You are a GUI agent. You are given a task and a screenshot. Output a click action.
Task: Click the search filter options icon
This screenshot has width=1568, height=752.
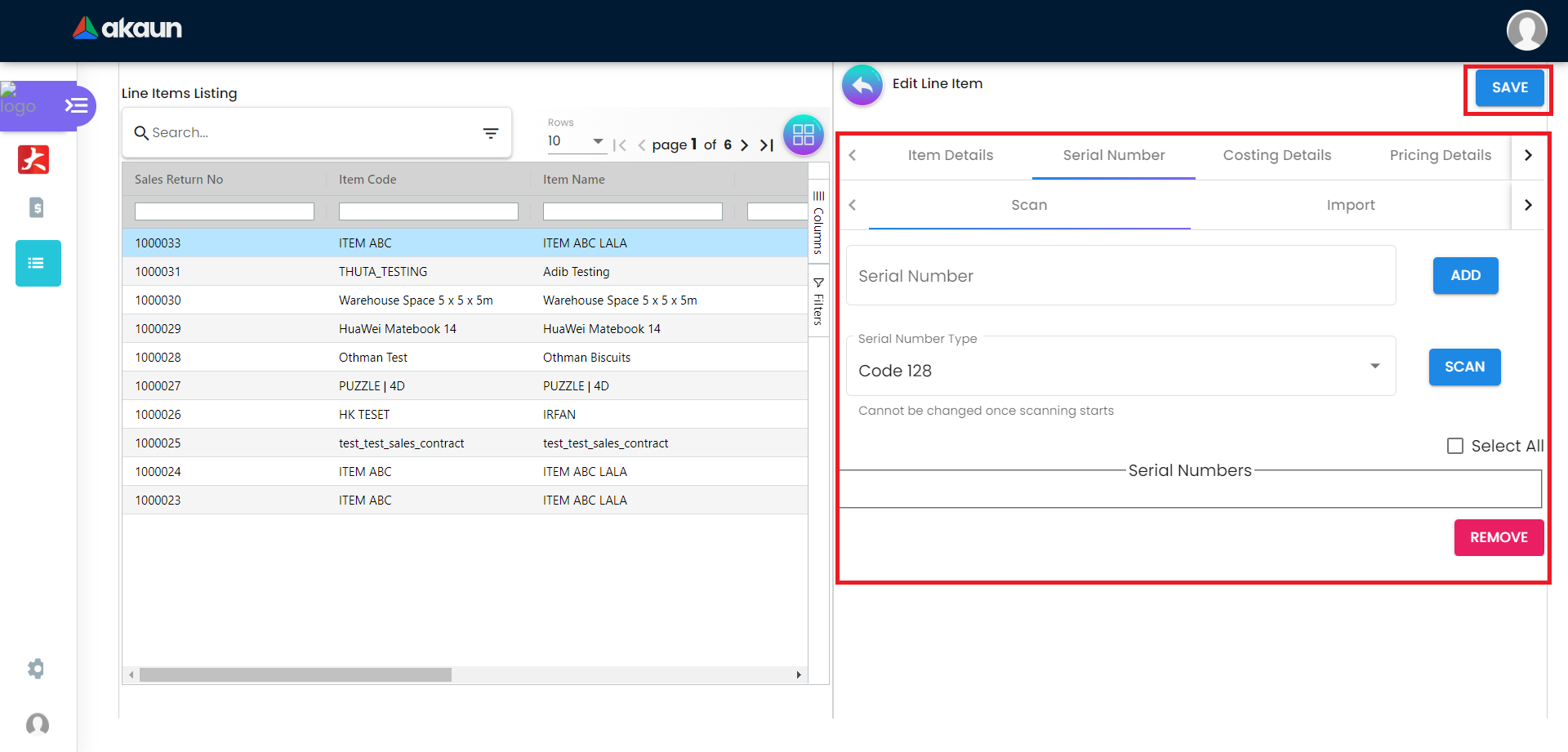click(490, 133)
